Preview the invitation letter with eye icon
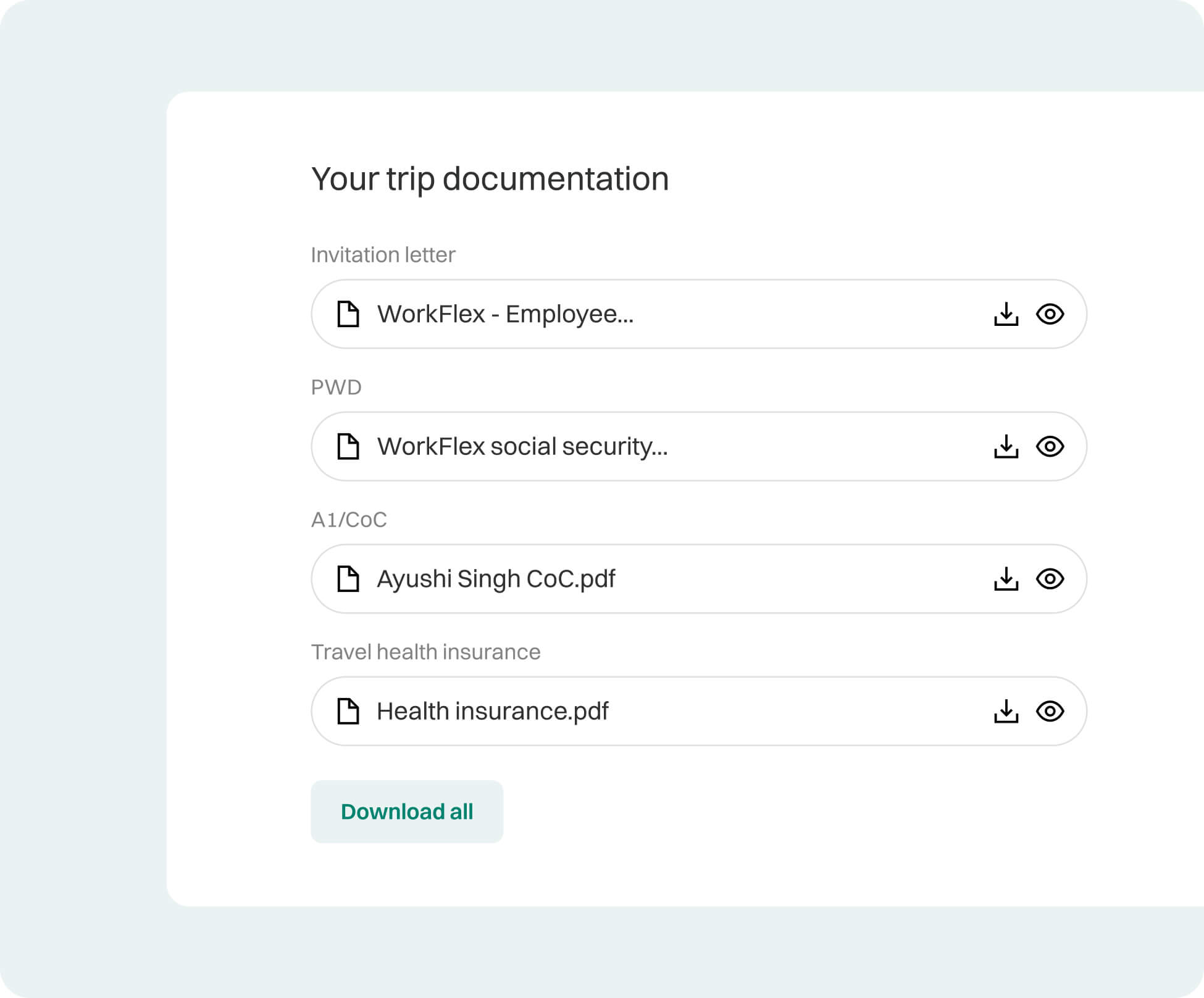Image resolution: width=1204 pixels, height=998 pixels. (x=1050, y=314)
